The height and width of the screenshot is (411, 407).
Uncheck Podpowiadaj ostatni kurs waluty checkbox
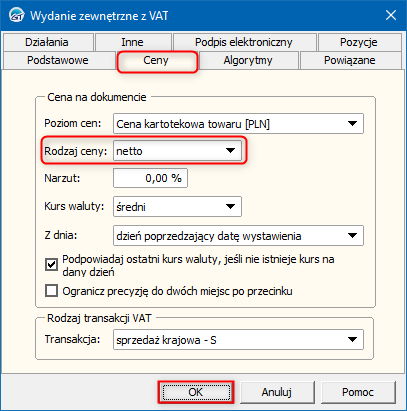pyautogui.click(x=51, y=265)
